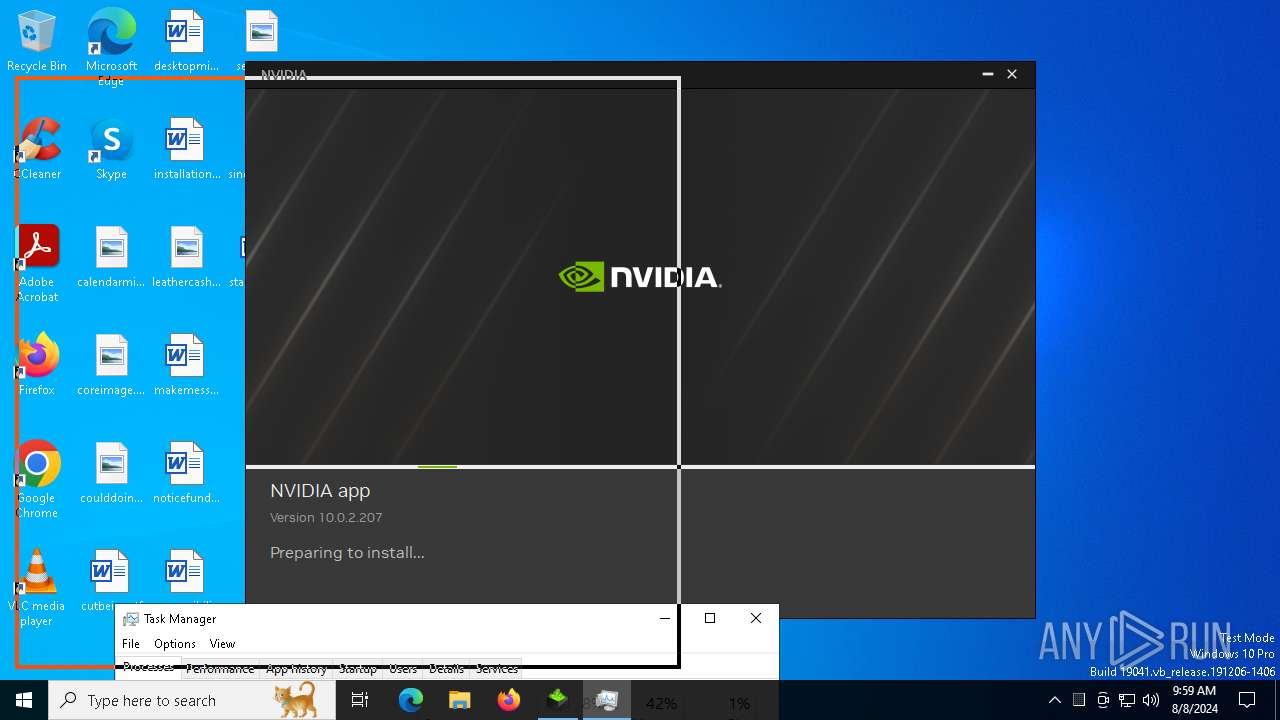Switch to App history tab in Task Manager
The image size is (1280, 720).
point(297,669)
